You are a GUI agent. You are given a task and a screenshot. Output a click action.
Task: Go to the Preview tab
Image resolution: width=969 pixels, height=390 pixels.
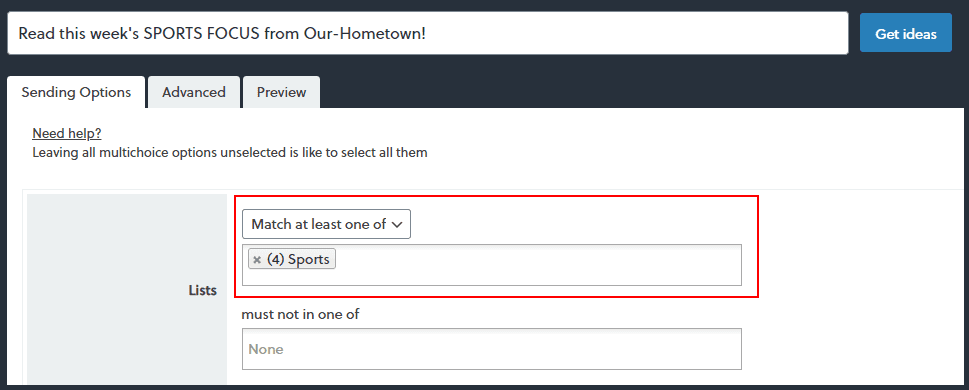click(x=281, y=92)
